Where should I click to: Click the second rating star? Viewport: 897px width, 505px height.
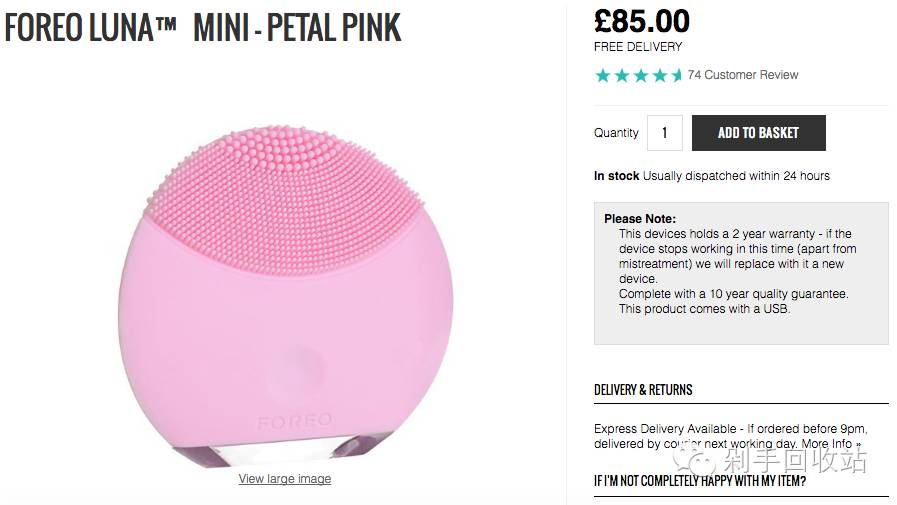click(622, 75)
